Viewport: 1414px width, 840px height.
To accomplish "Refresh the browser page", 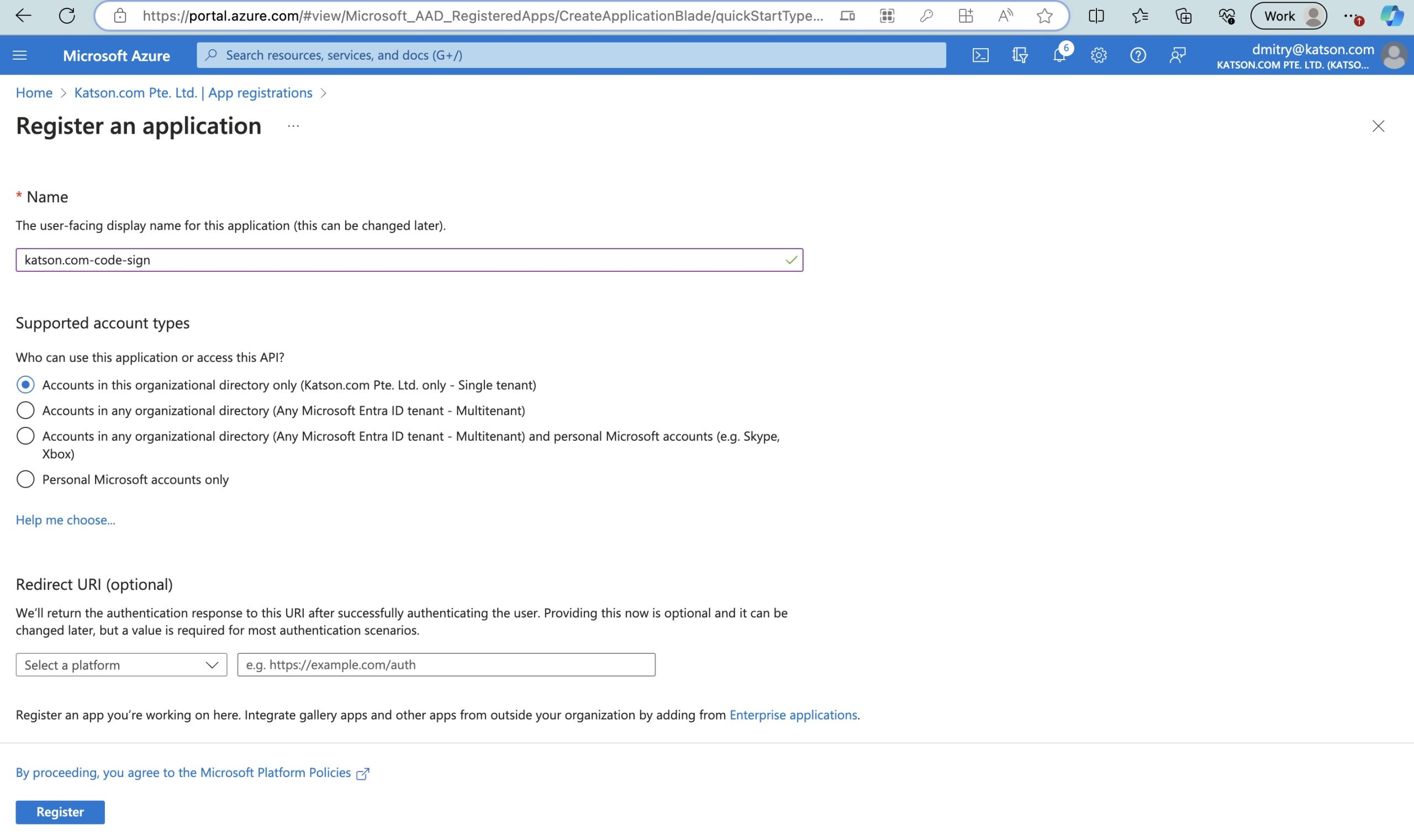I will tap(67, 16).
